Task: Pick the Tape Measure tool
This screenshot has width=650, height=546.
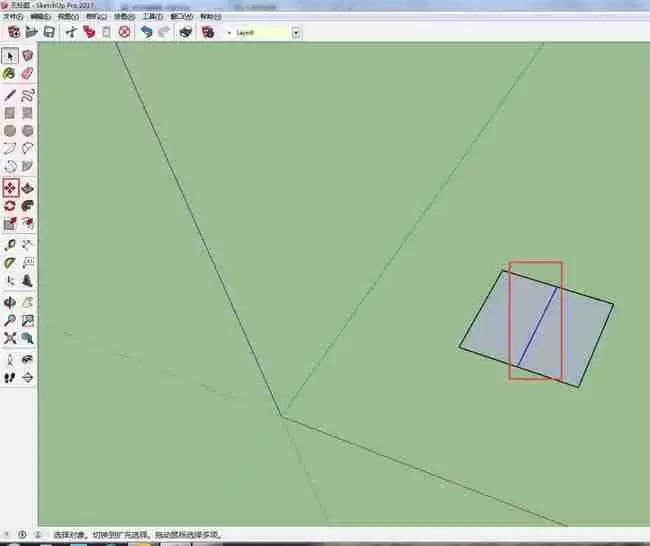Action: (10, 245)
